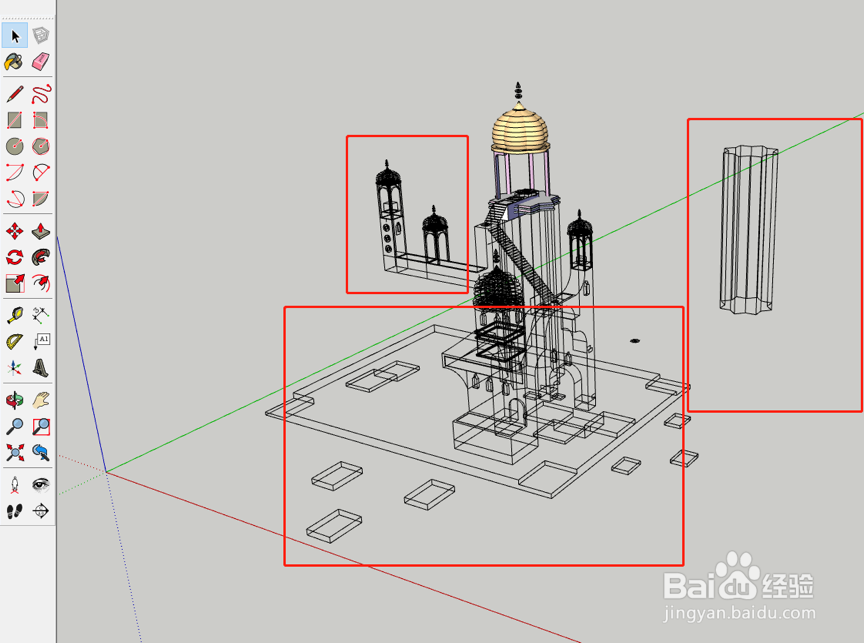Pick the pink Eraser tool

tap(41, 62)
